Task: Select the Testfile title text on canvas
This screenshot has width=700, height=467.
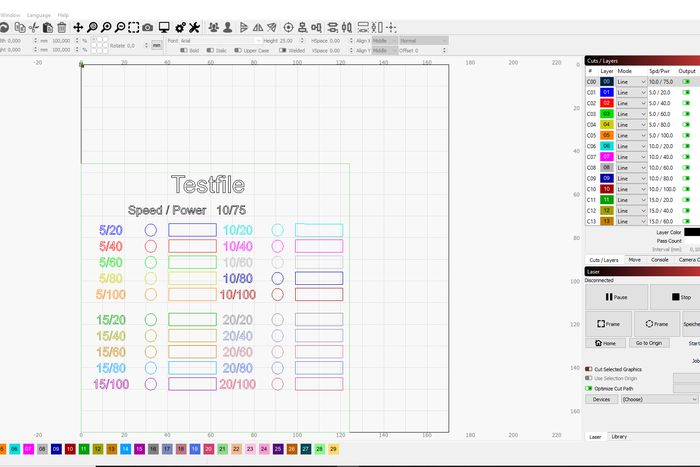Action: (207, 184)
